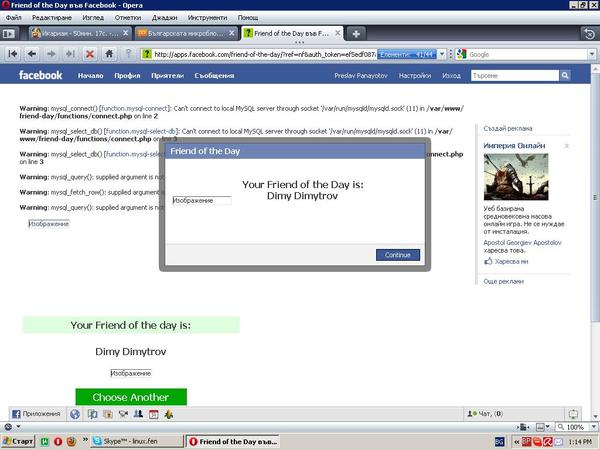600x450 pixels.
Task: Open a new tab with the plus button
Action: pyautogui.click(x=356, y=34)
